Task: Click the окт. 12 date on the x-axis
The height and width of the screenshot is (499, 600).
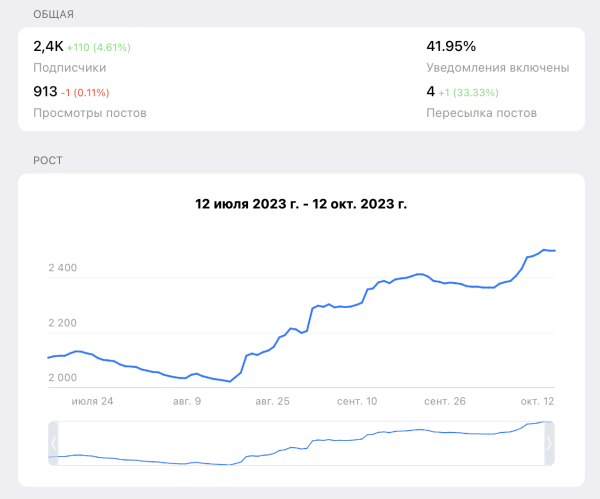Action: [x=536, y=400]
